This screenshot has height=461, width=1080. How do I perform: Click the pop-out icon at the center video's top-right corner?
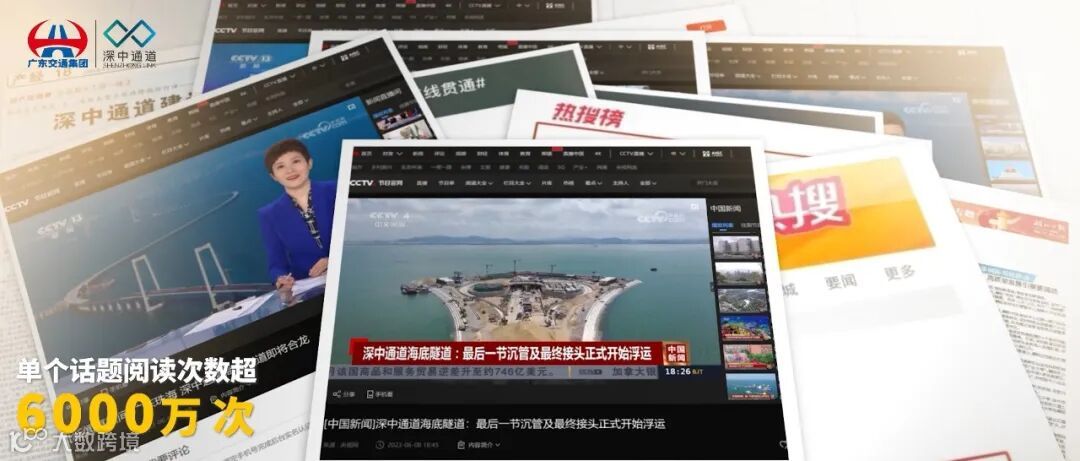(x=694, y=205)
